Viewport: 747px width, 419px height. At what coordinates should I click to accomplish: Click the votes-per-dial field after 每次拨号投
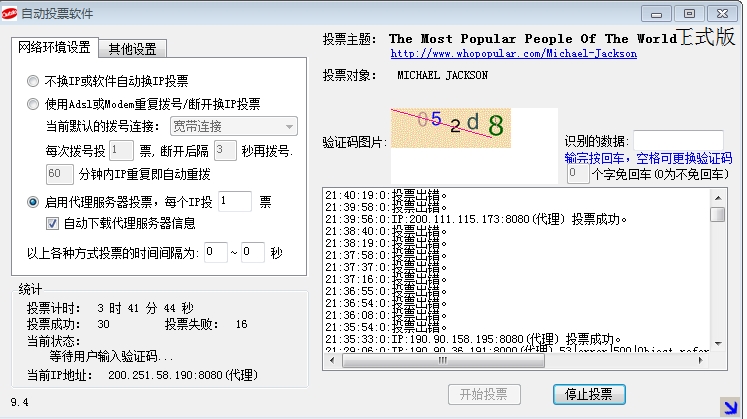coord(121,150)
